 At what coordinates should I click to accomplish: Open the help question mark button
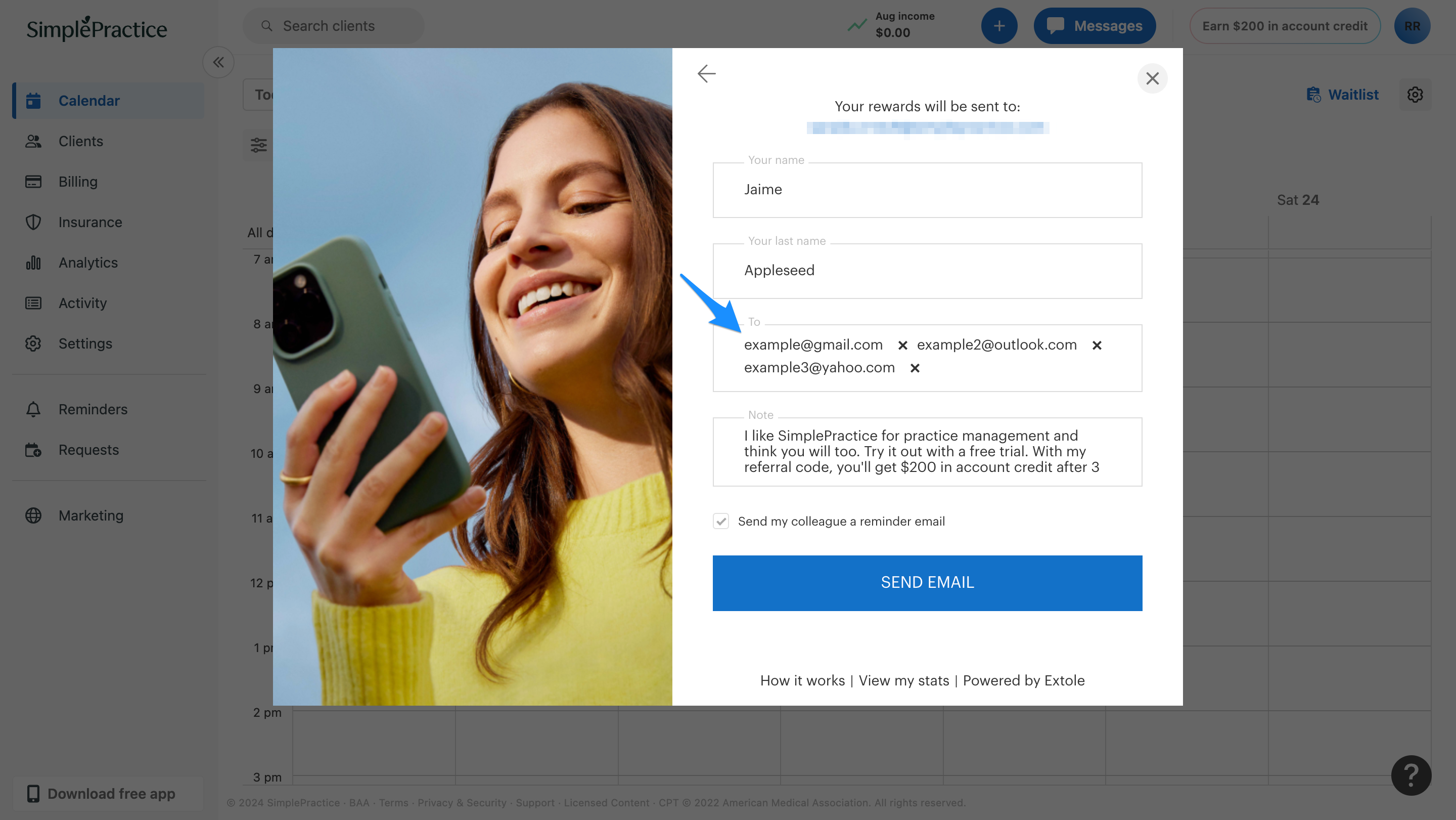pyautogui.click(x=1411, y=775)
